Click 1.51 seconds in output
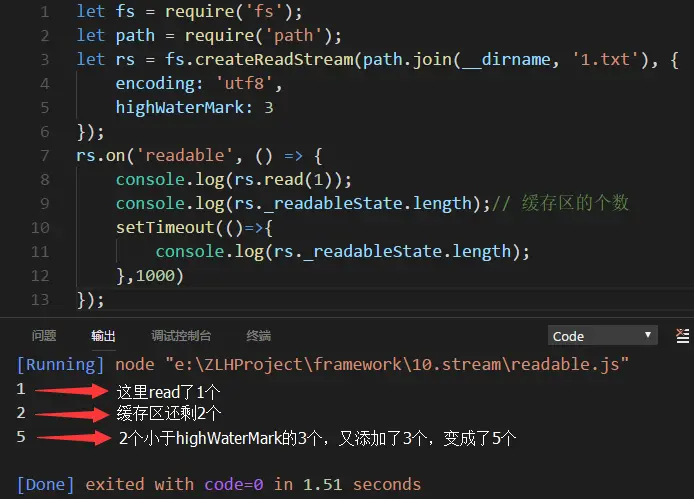694x499 pixels. click(362, 484)
